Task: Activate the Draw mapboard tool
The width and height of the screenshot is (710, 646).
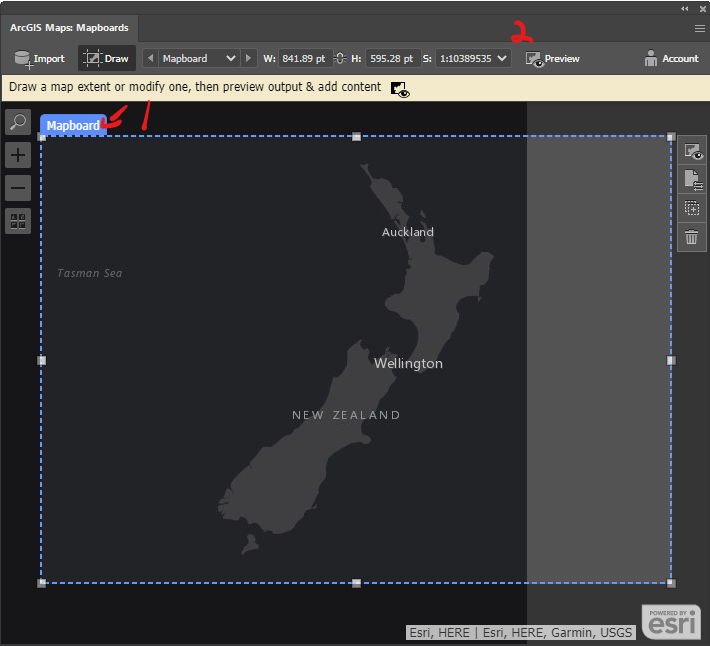Action: 107,58
